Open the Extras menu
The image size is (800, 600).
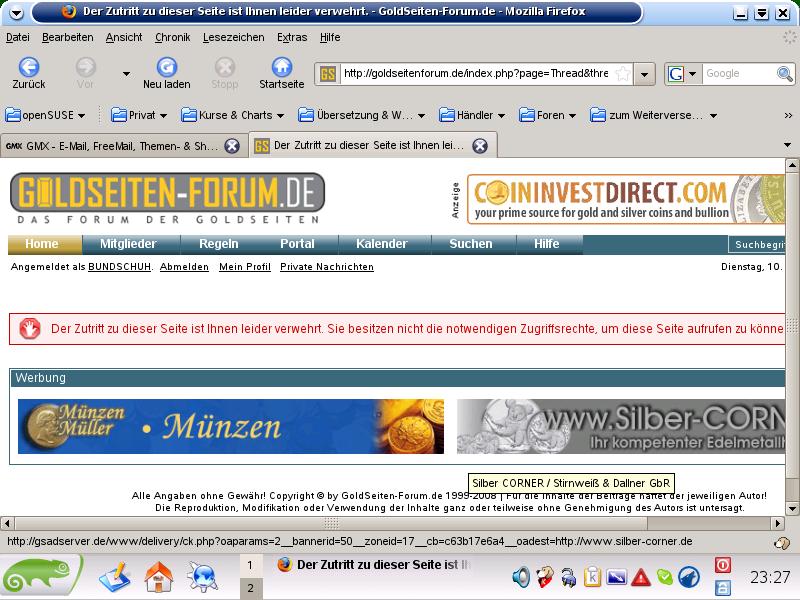(x=292, y=37)
